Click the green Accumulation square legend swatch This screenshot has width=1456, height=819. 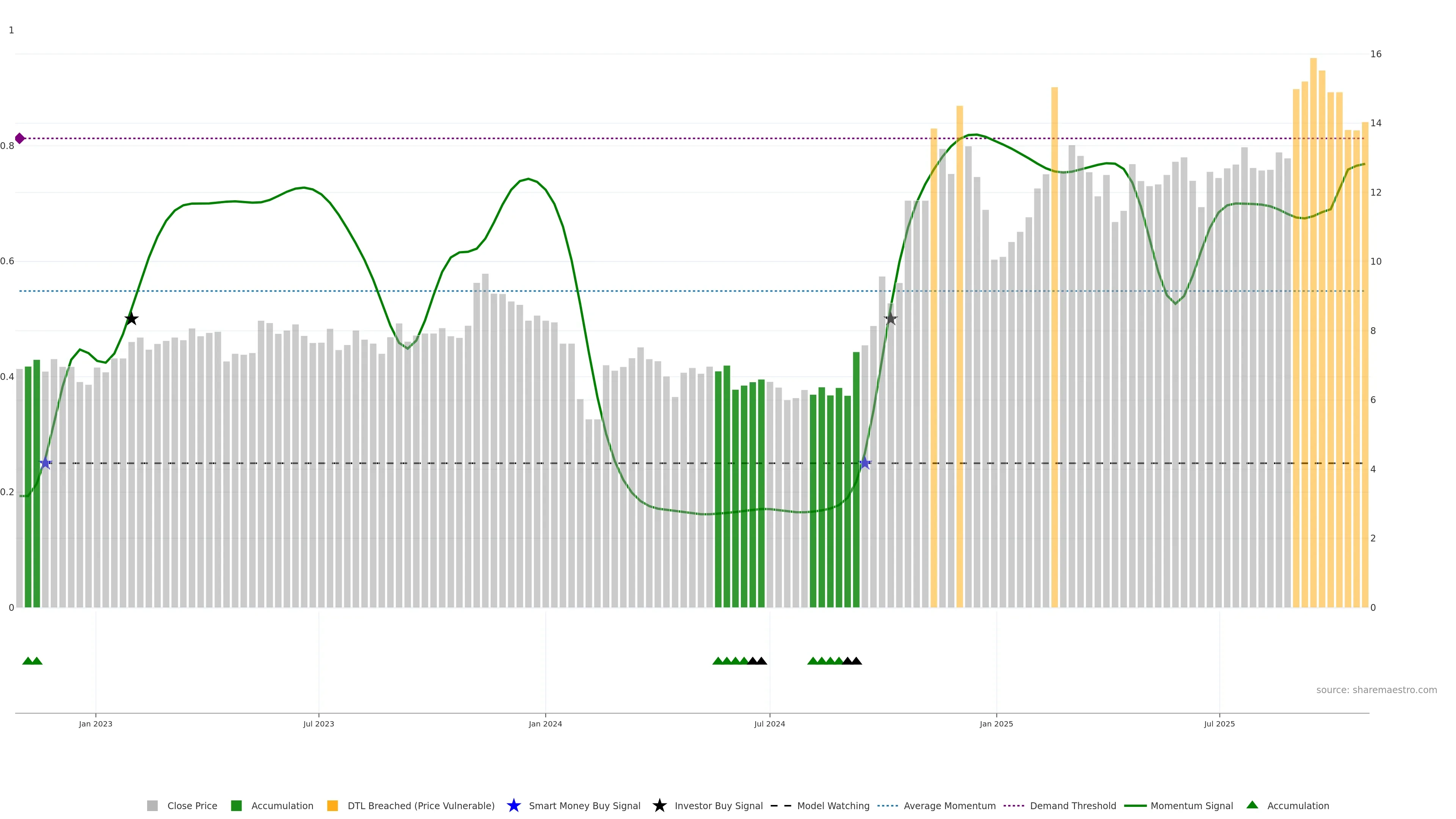(x=236, y=805)
